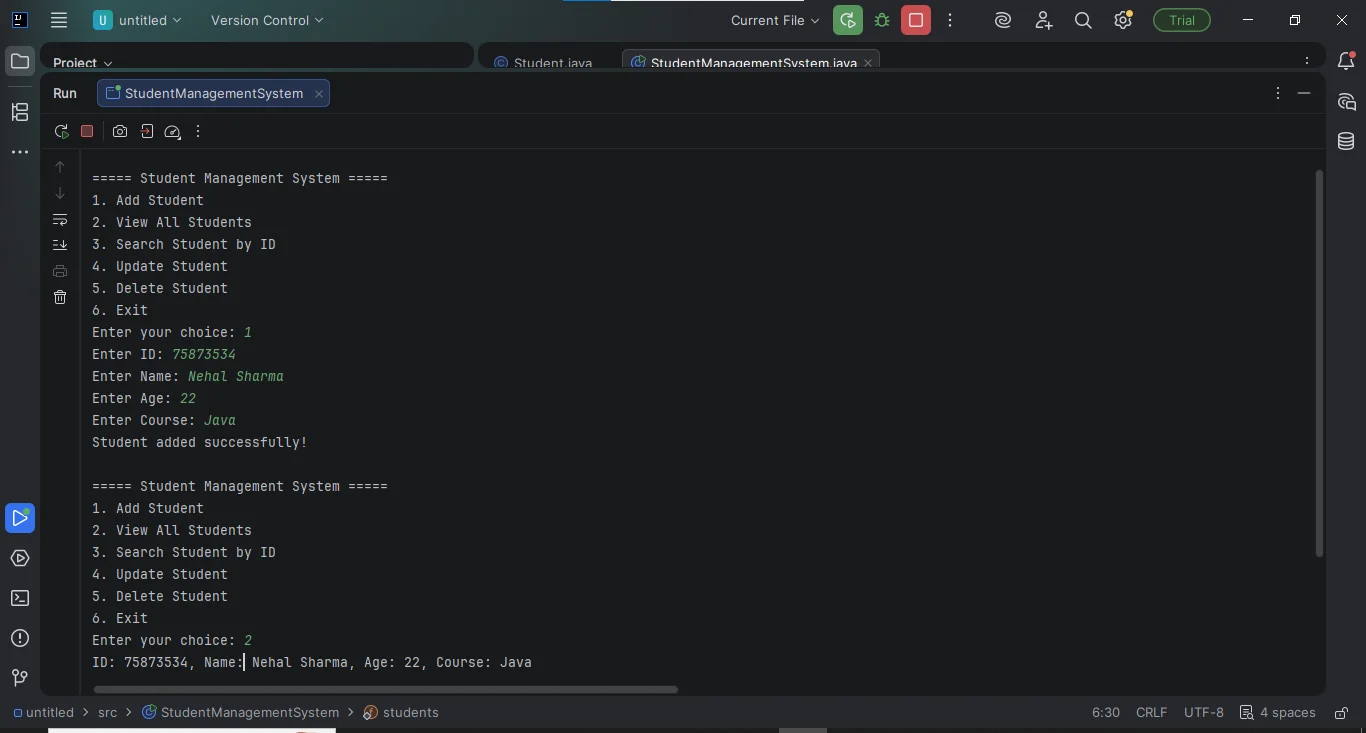Open the 4 spaces indentation settings
This screenshot has height=733, width=1366.
click(1277, 712)
